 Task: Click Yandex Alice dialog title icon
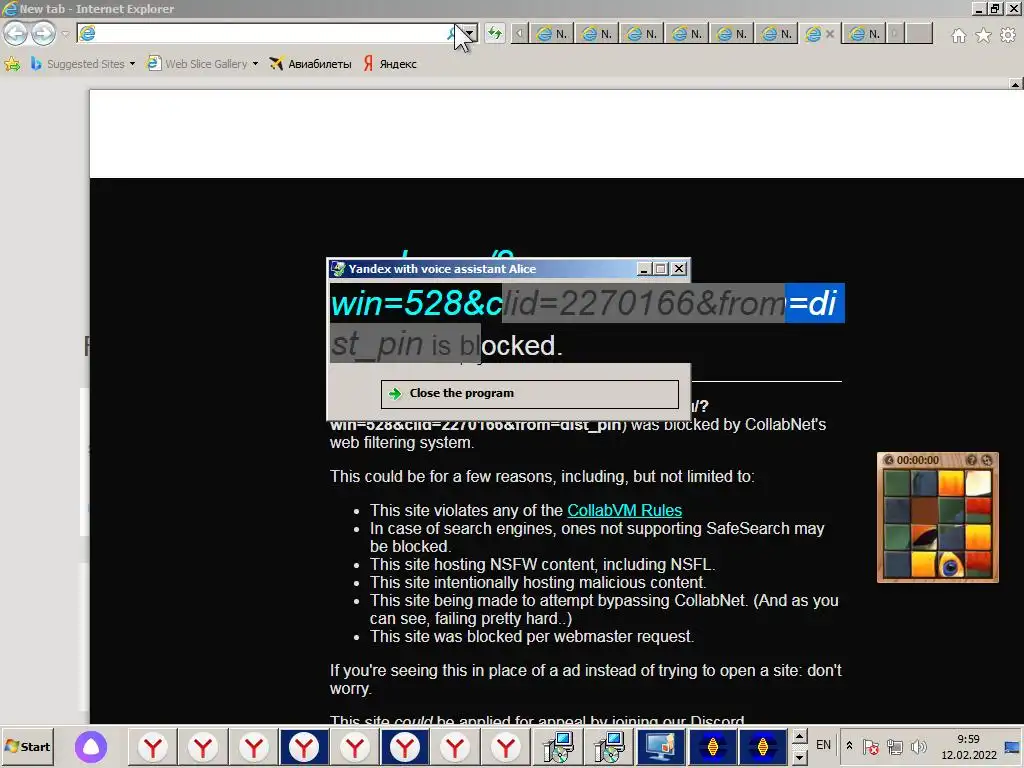[x=338, y=268]
